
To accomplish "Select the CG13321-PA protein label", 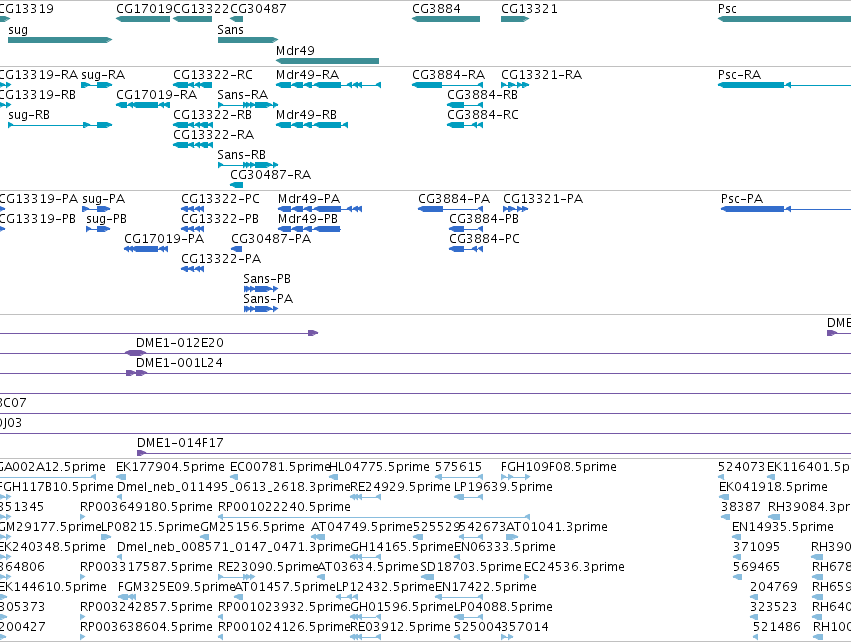I will [x=543, y=199].
